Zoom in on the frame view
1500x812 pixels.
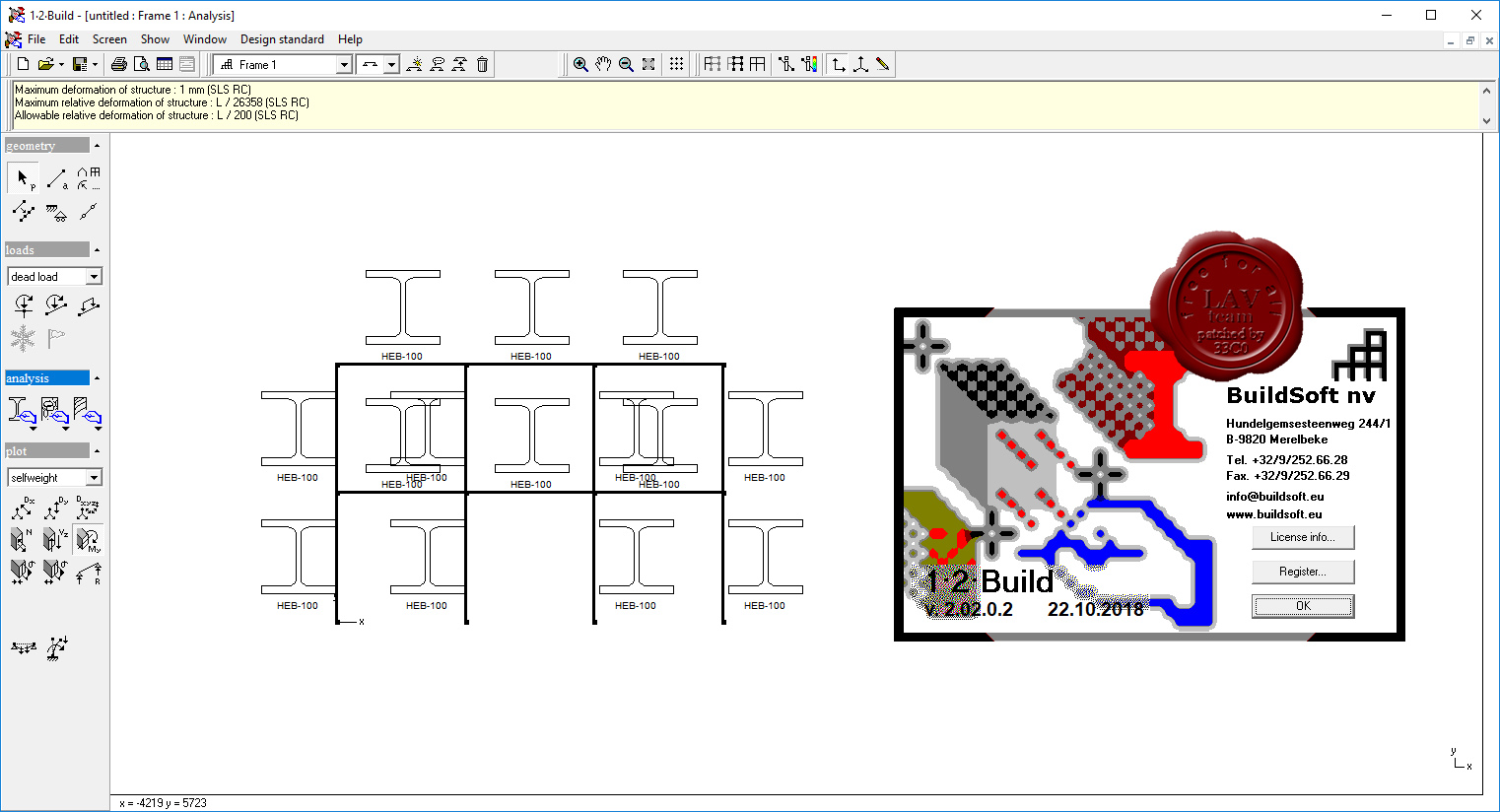point(580,64)
